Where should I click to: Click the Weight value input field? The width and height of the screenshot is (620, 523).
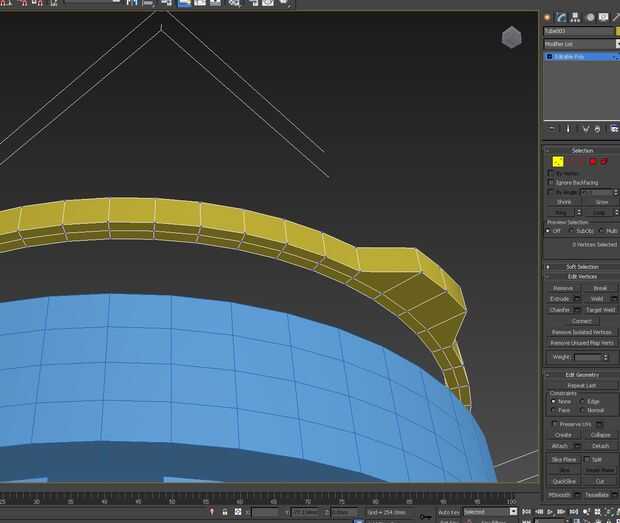tap(588, 357)
